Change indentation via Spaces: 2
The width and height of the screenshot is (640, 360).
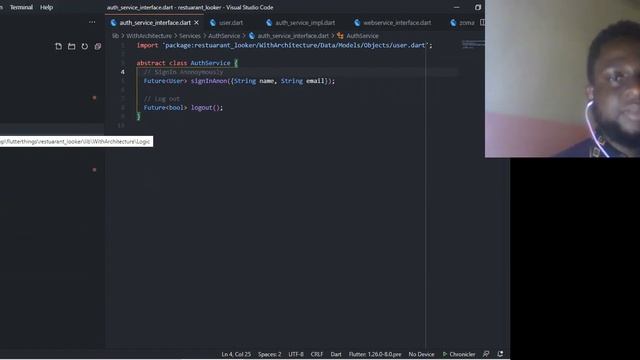(x=269, y=354)
